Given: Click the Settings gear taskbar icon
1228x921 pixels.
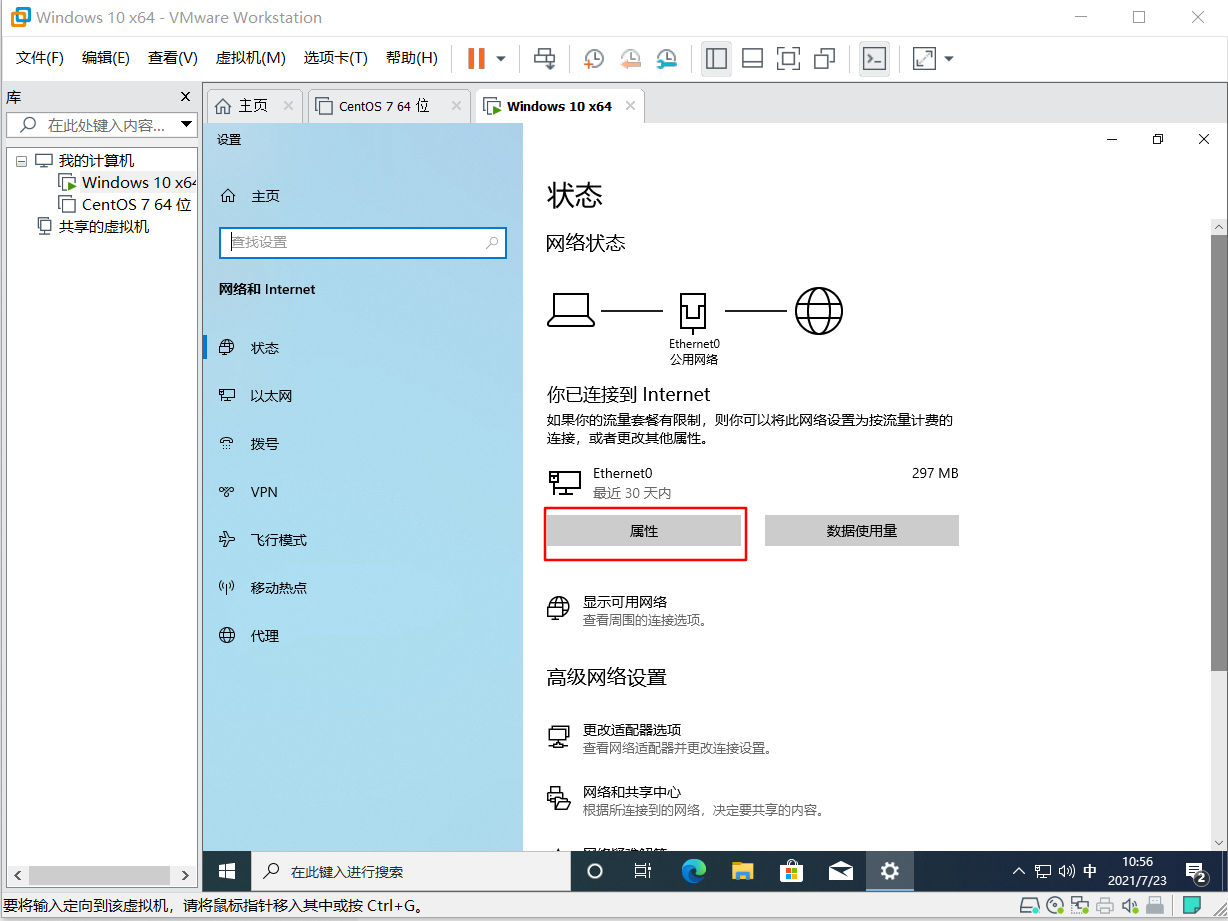Looking at the screenshot, I should click(890, 871).
